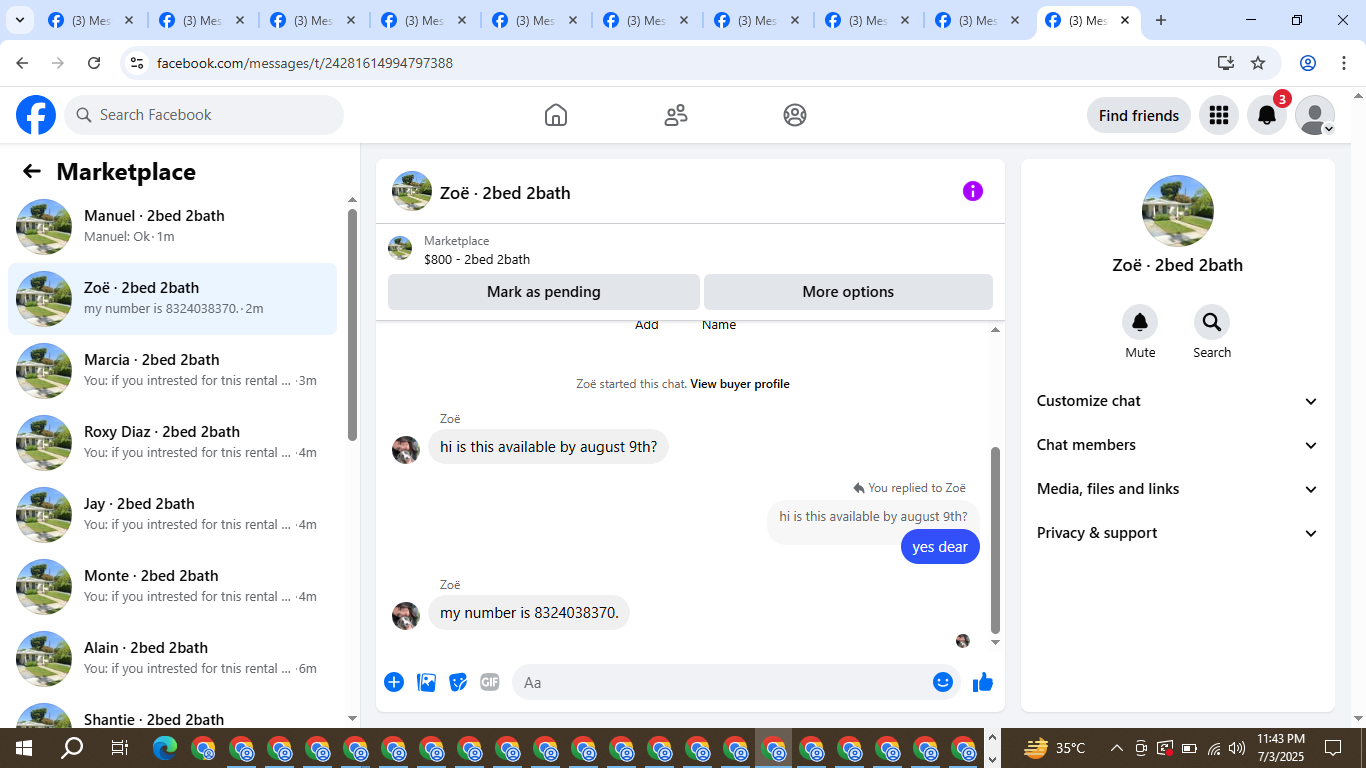Click the conversation list scrollbar
The width and height of the screenshot is (1366, 768).
click(352, 325)
